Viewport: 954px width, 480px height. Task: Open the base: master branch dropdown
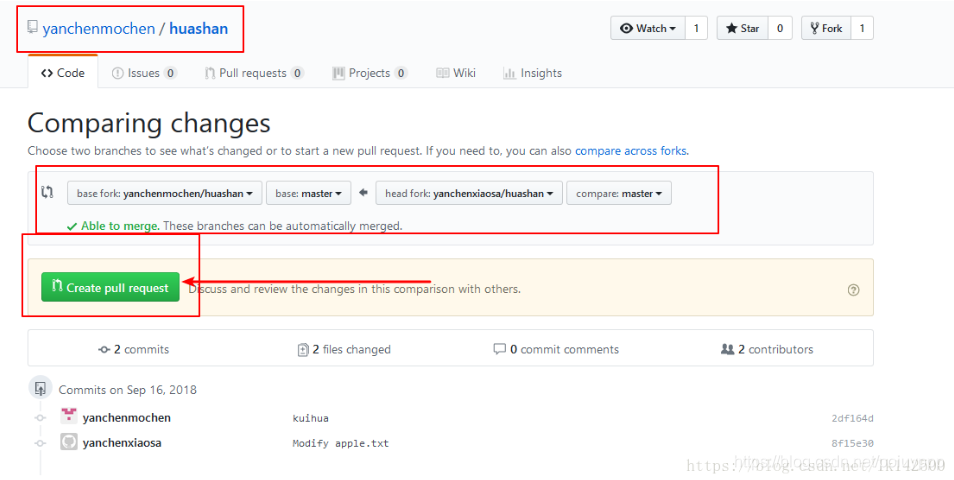(x=308, y=193)
